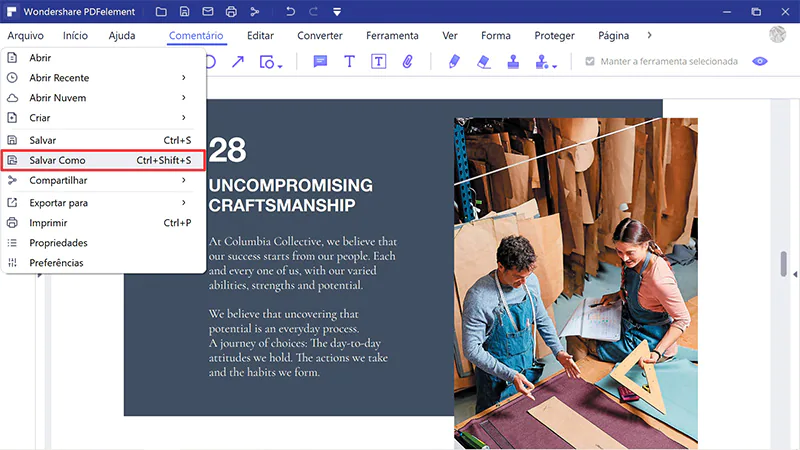Open the Proteger tab
The height and width of the screenshot is (450, 800).
pyautogui.click(x=554, y=36)
